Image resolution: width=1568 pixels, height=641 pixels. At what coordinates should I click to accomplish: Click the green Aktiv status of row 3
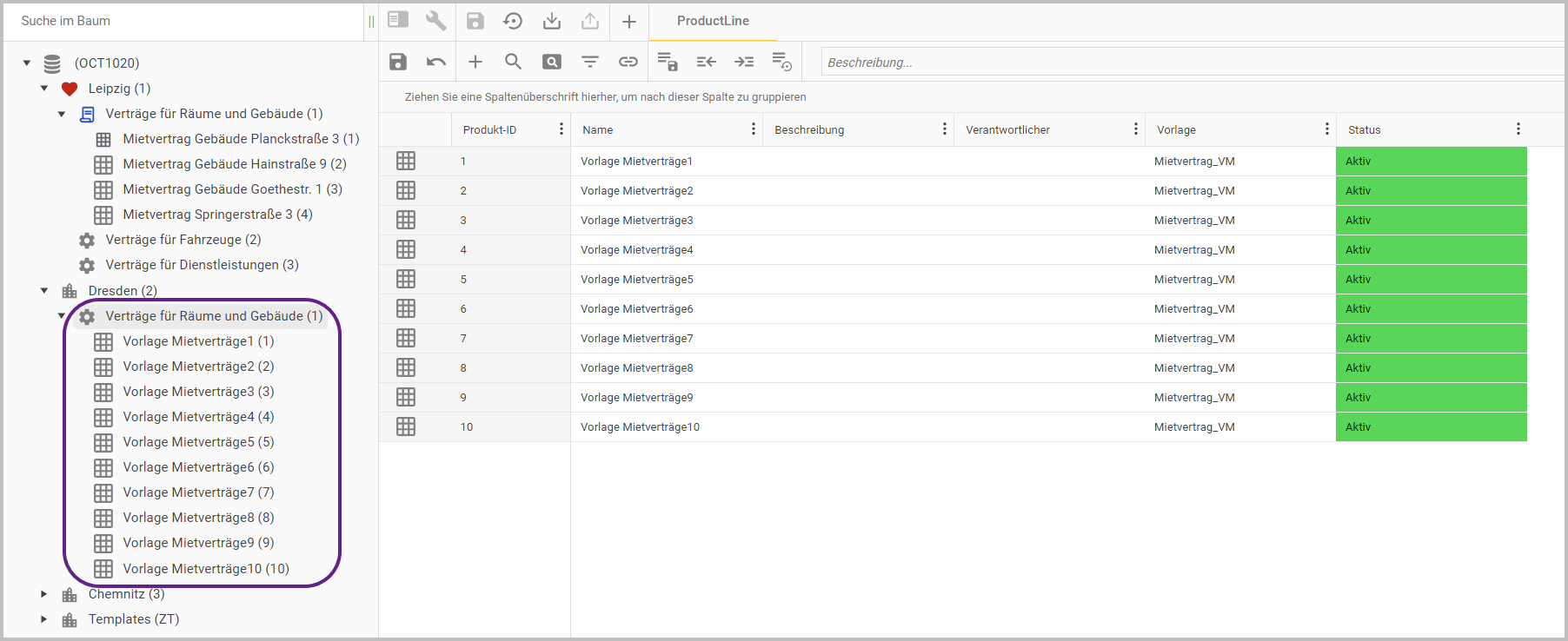(x=1431, y=221)
